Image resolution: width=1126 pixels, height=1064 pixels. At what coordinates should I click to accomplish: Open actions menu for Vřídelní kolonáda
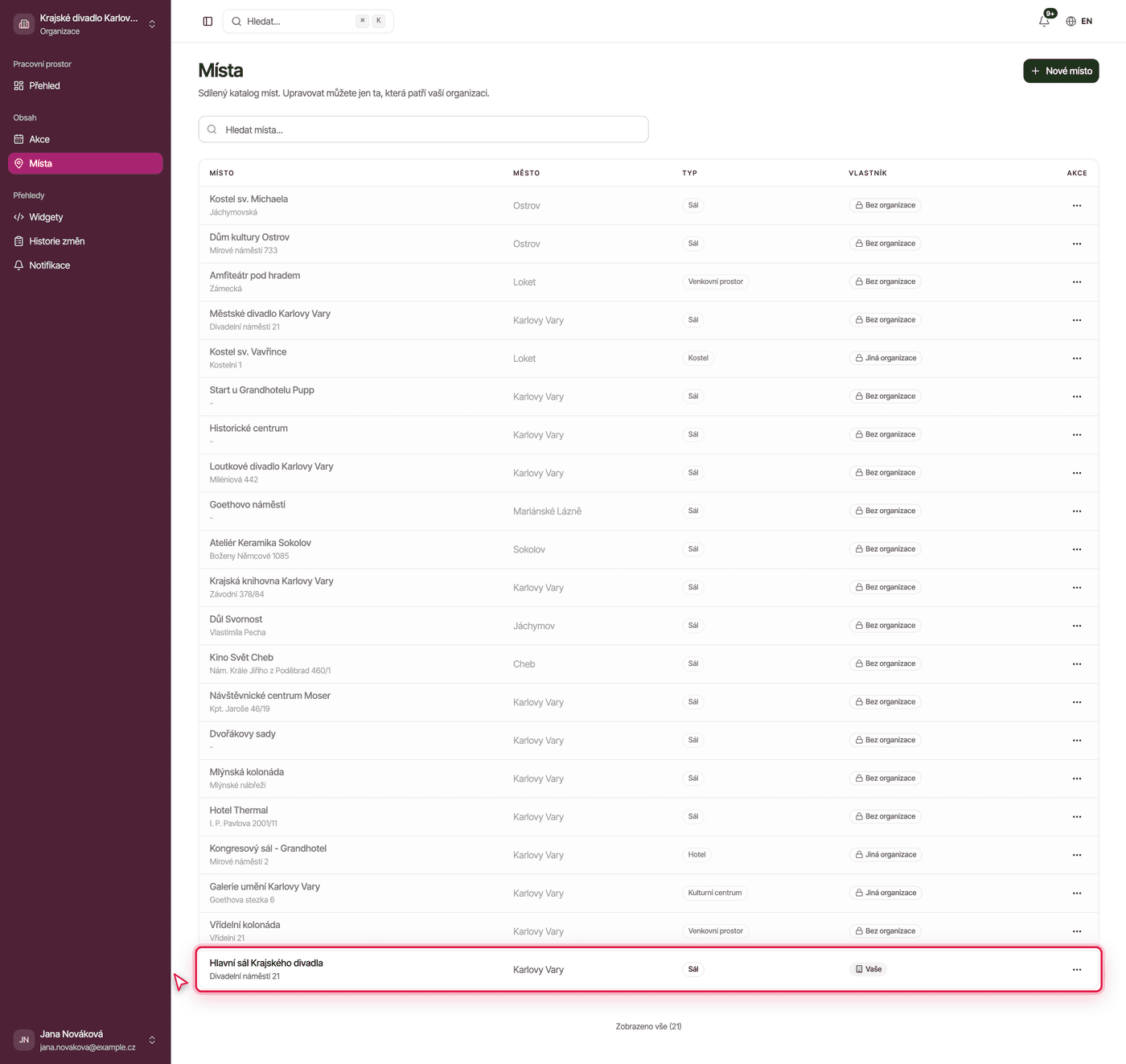tap(1077, 931)
